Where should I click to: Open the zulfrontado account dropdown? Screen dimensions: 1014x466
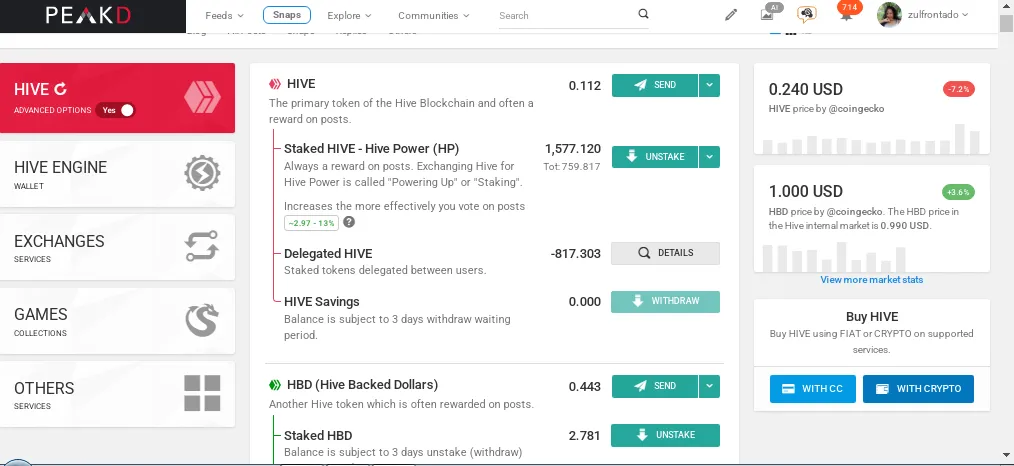click(x=939, y=15)
